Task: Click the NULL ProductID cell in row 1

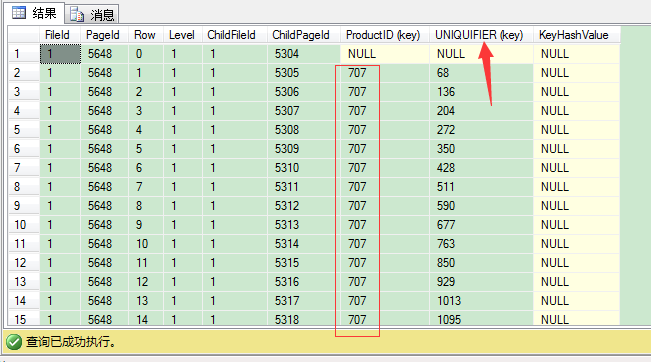Action: click(x=385, y=54)
